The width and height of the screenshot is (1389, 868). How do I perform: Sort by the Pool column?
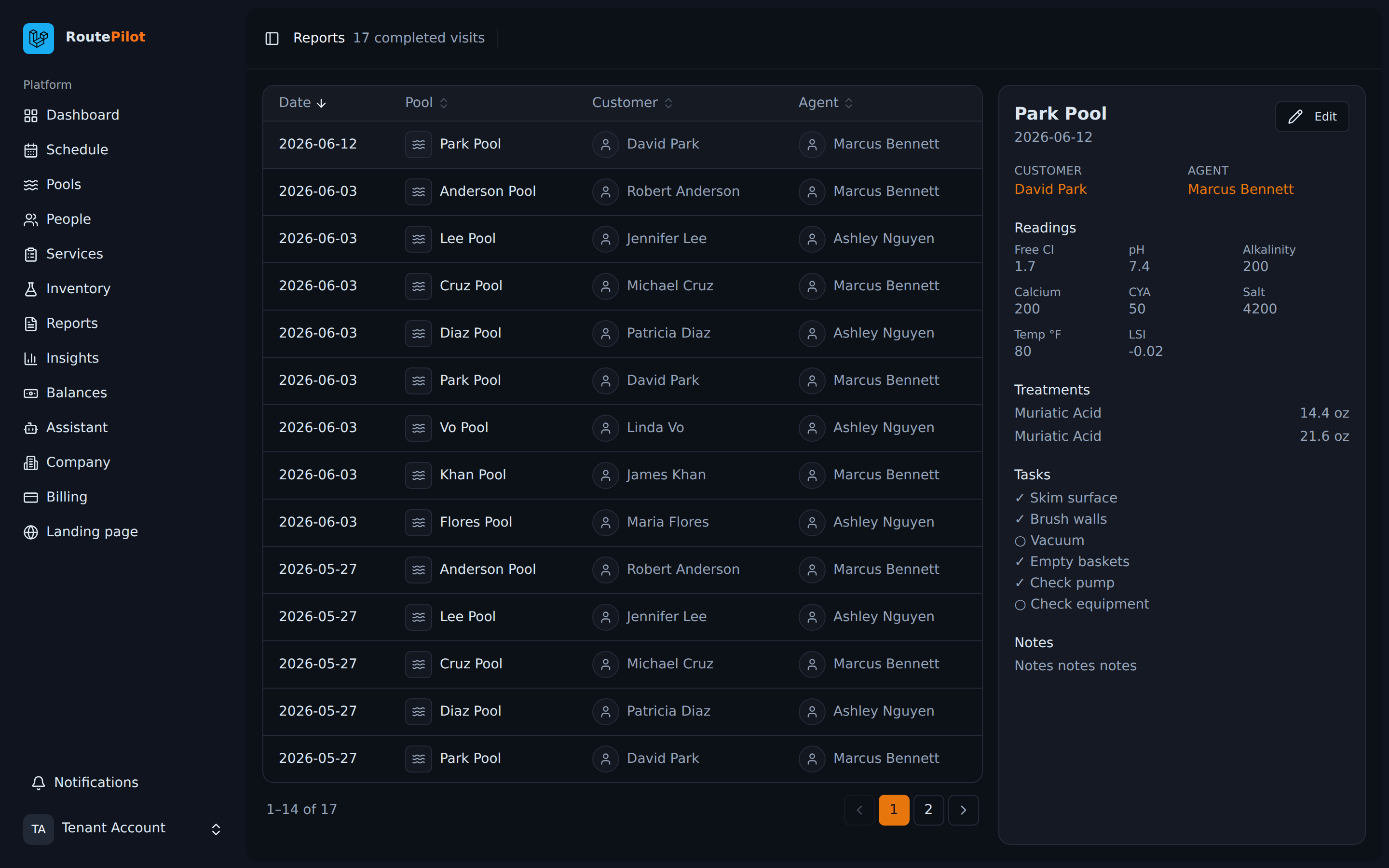[426, 103]
